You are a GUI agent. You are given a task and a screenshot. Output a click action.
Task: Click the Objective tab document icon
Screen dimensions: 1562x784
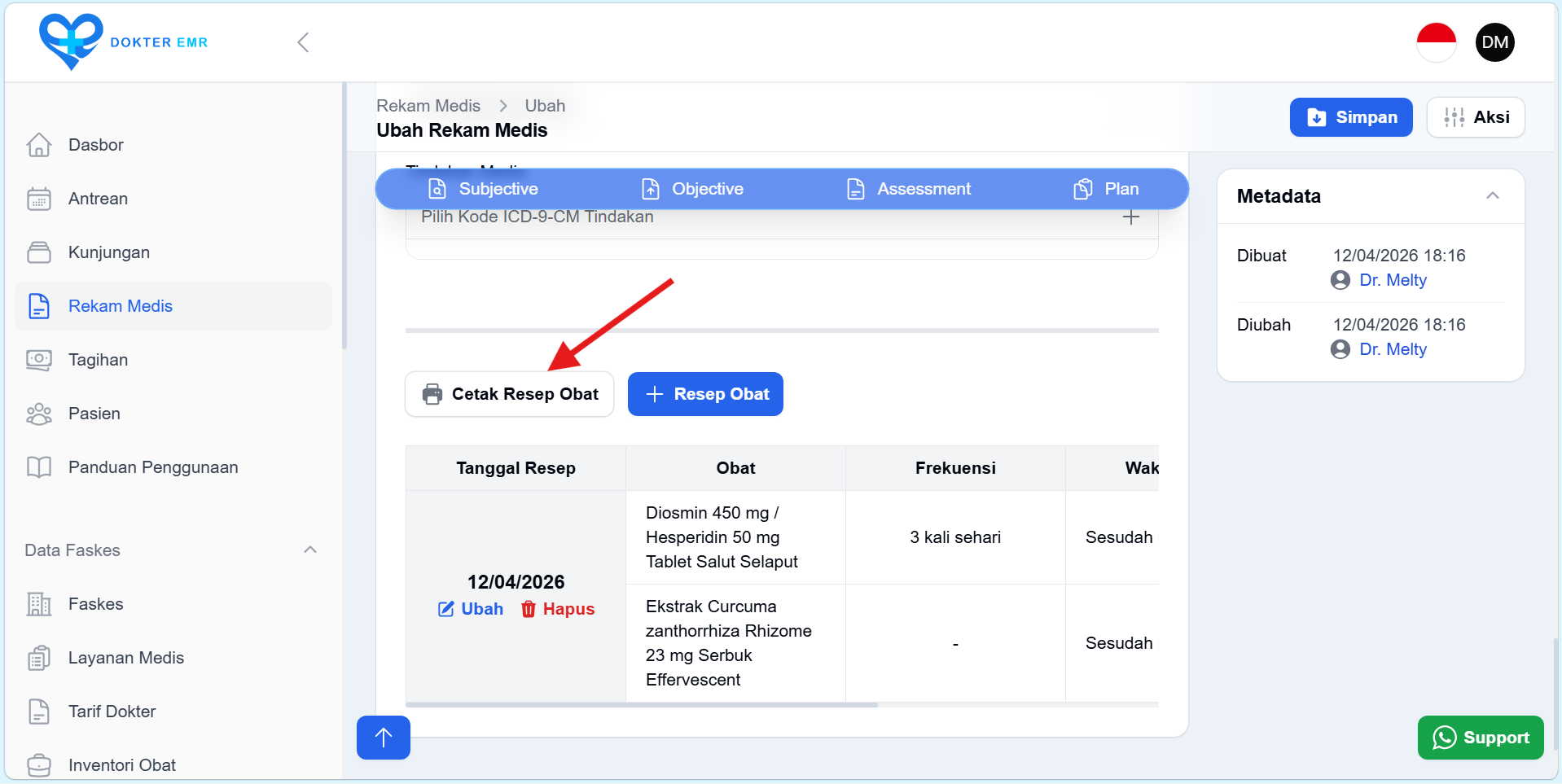[x=651, y=189]
